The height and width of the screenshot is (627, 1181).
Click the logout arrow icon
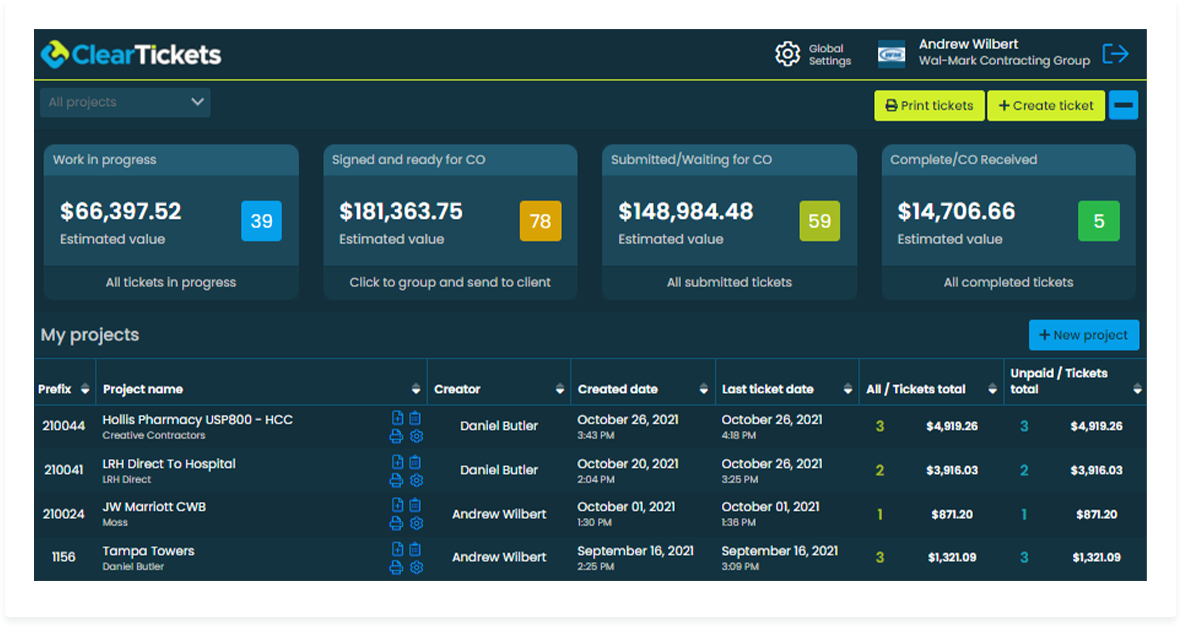(x=1115, y=54)
